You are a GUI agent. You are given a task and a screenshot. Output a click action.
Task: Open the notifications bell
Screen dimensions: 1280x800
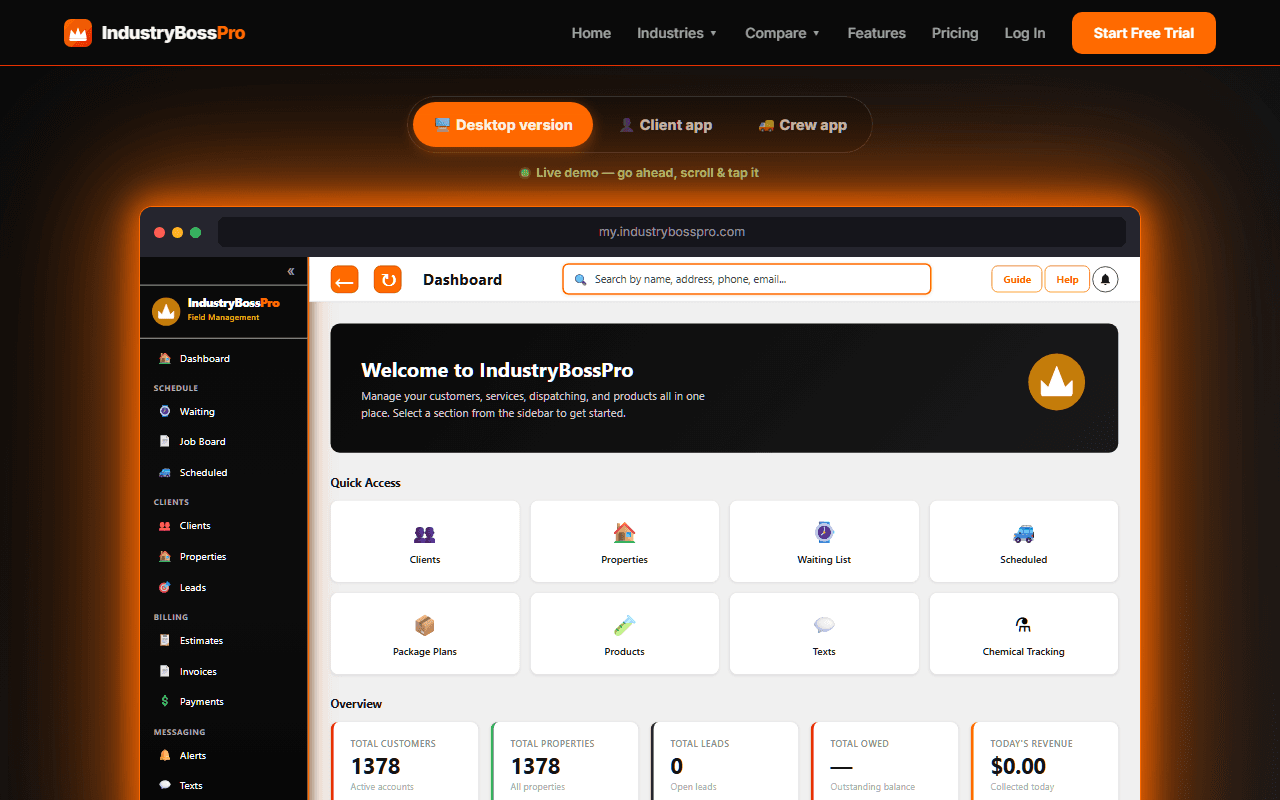(x=1105, y=280)
